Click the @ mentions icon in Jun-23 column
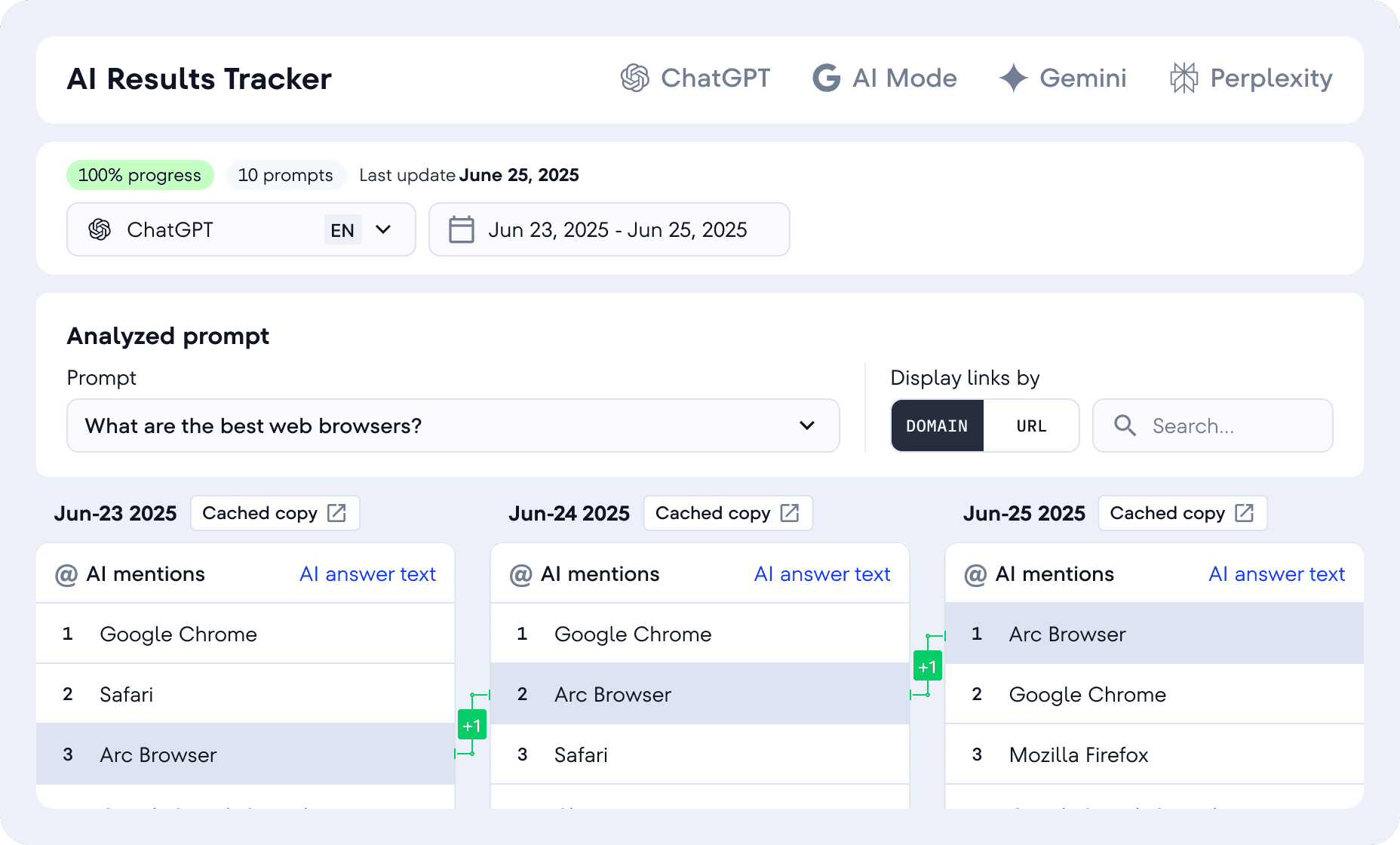This screenshot has height=845, width=1400. [x=66, y=575]
